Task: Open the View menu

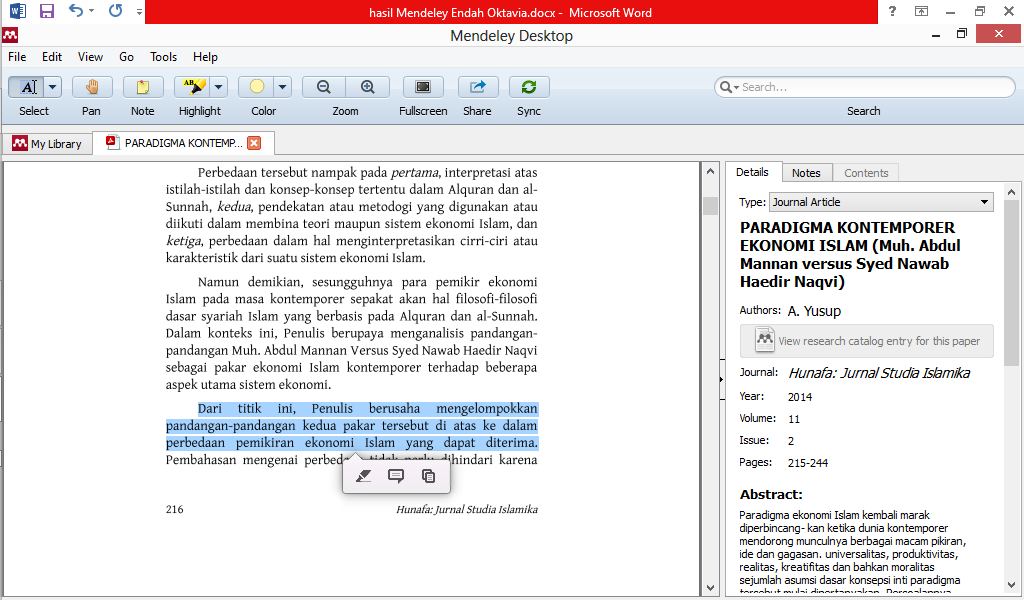Action: coord(90,57)
